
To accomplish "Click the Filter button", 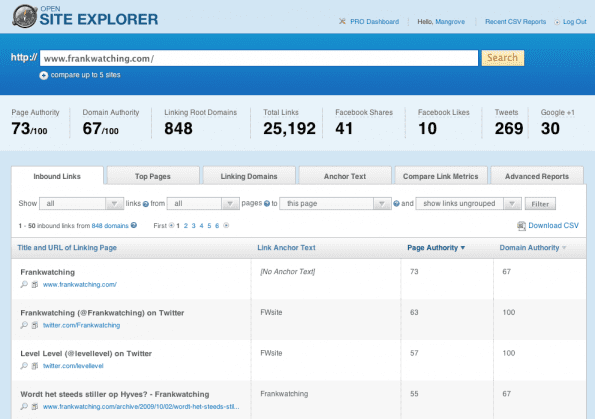I will (540, 204).
